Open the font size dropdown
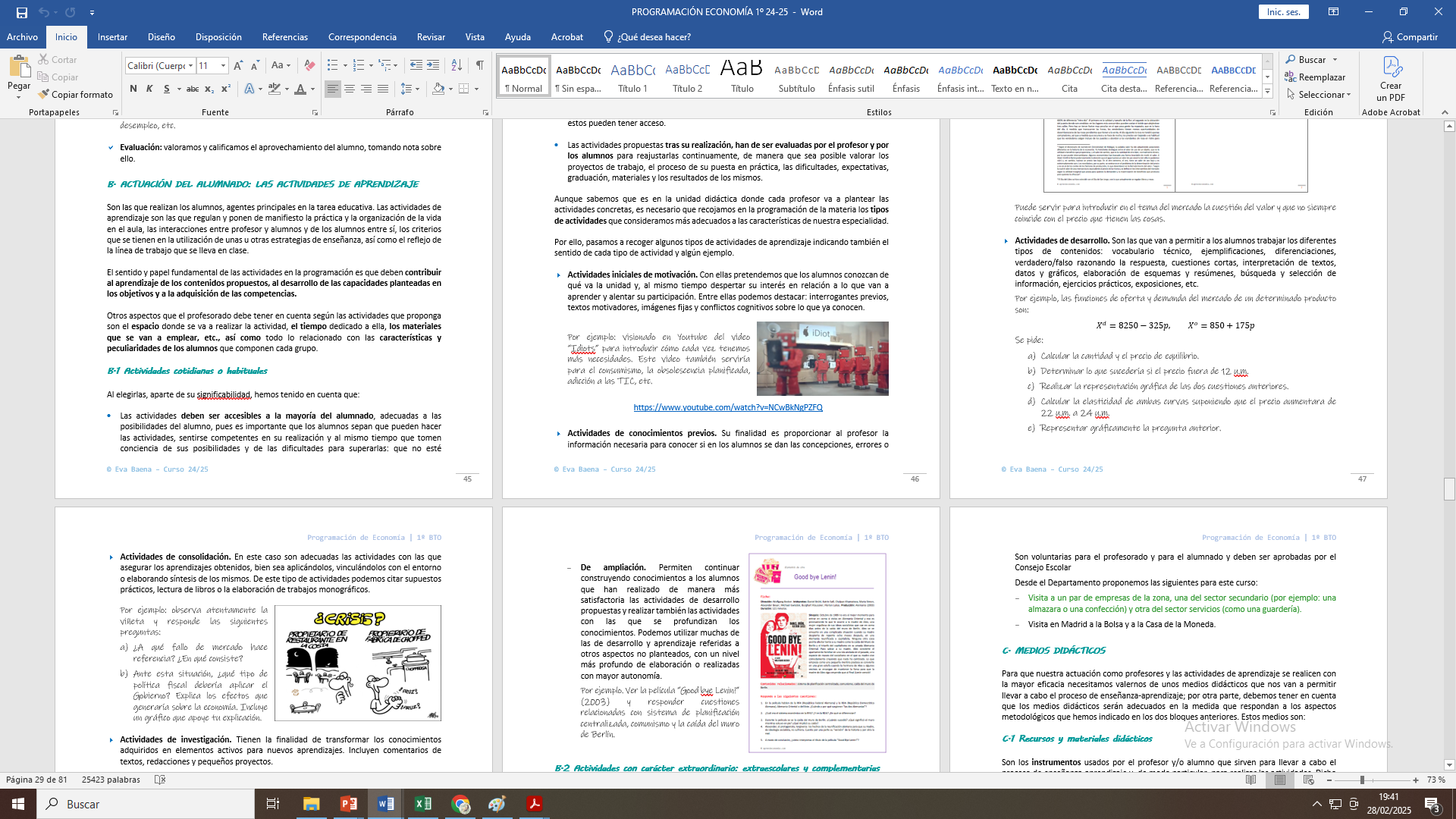Viewport: 1456px width, 819px height. [223, 66]
